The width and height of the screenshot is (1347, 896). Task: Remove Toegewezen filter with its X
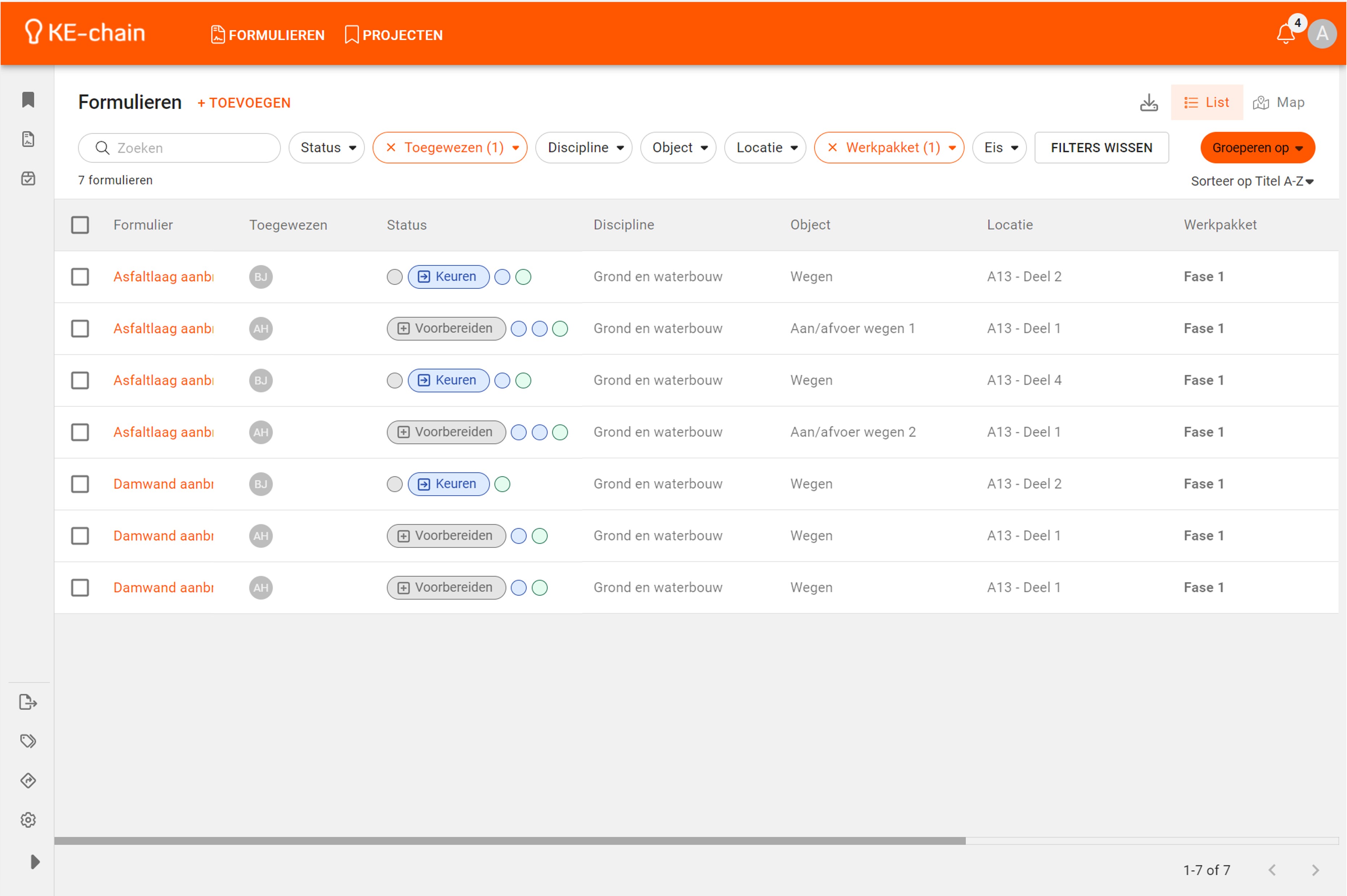point(391,147)
